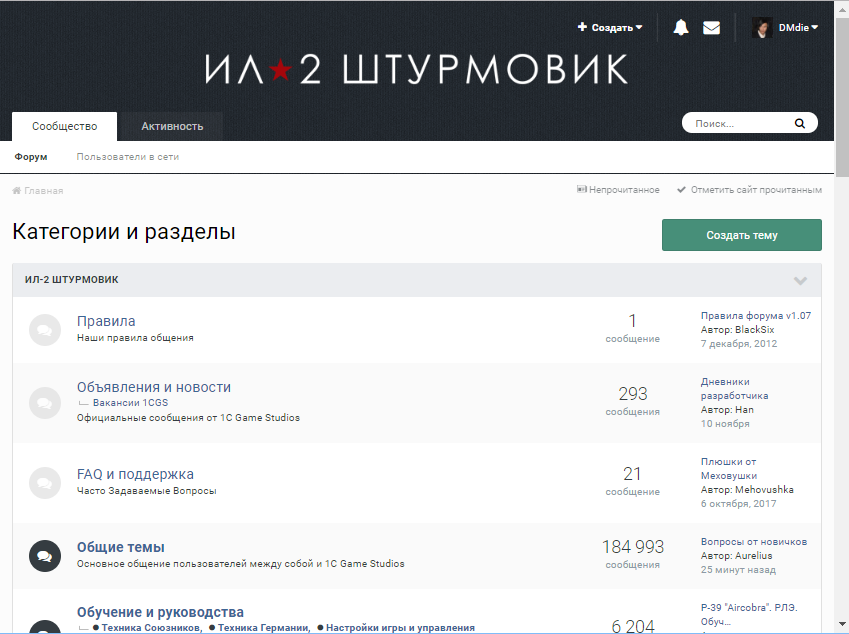Click the Непрочитанное link
Image resolution: width=849 pixels, height=634 pixels.
(x=618, y=190)
